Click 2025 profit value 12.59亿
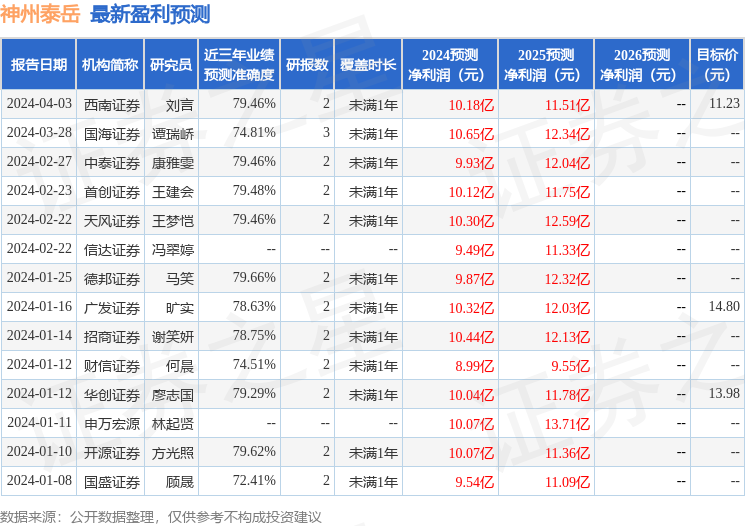The image size is (745, 526). [x=567, y=221]
